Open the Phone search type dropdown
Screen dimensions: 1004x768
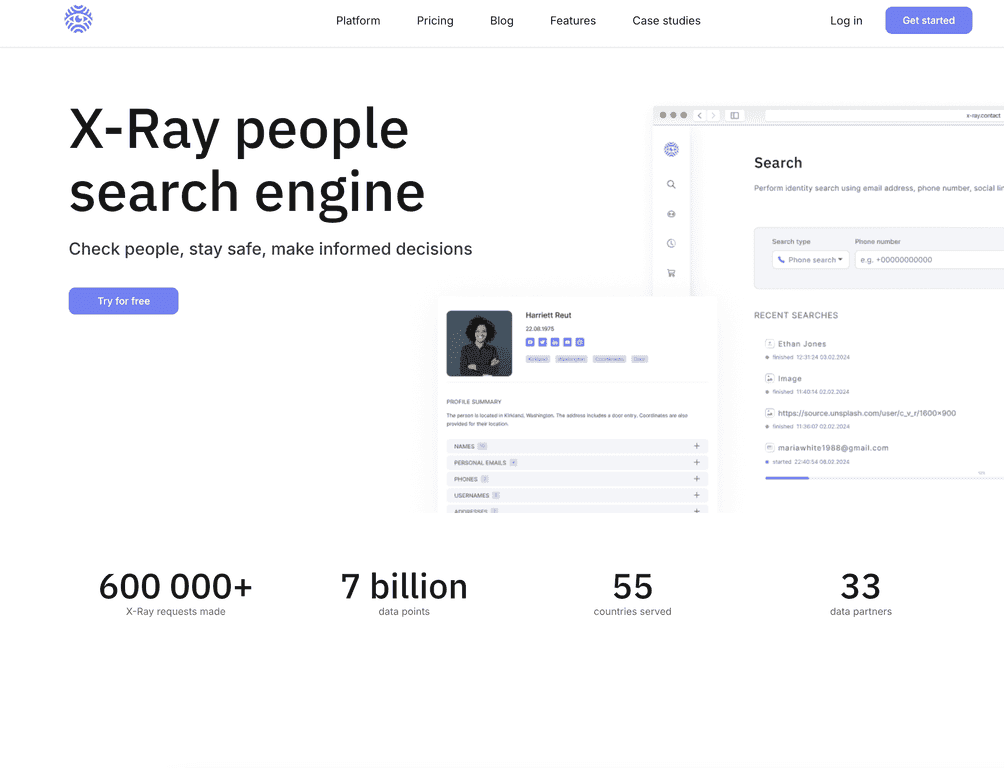810,259
